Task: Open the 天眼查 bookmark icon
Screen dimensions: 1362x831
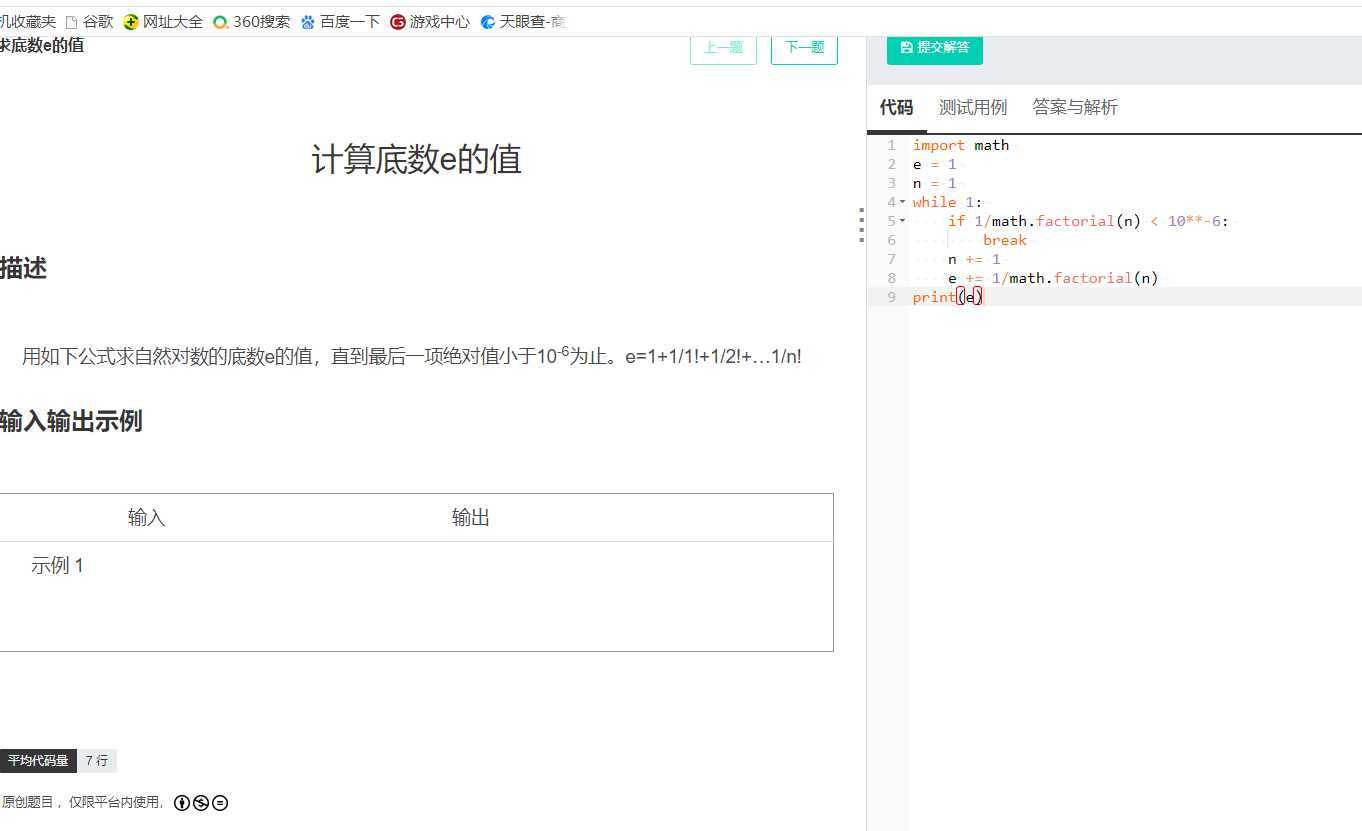Action: [x=488, y=21]
